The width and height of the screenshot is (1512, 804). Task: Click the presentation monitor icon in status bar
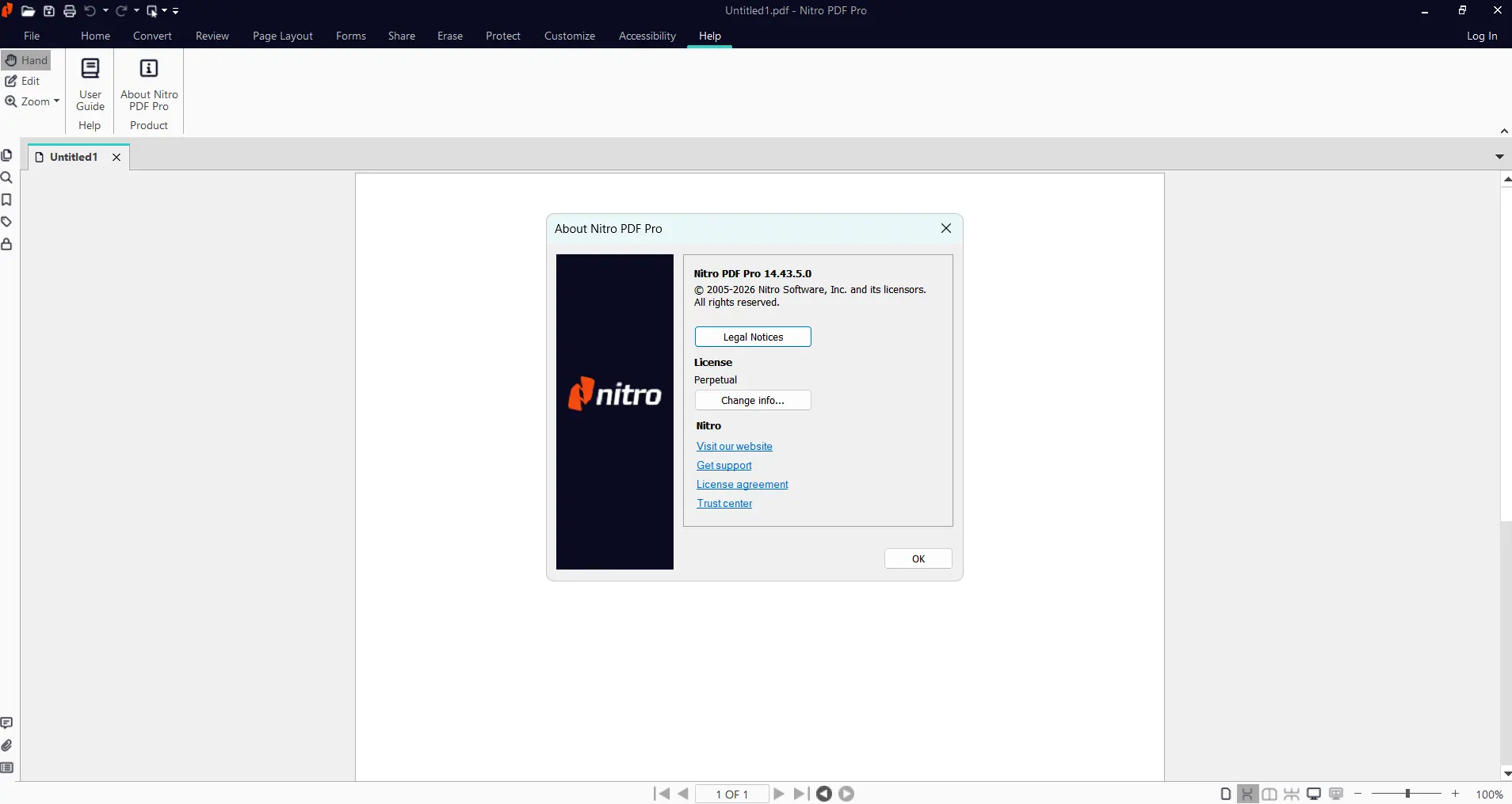click(1336, 794)
